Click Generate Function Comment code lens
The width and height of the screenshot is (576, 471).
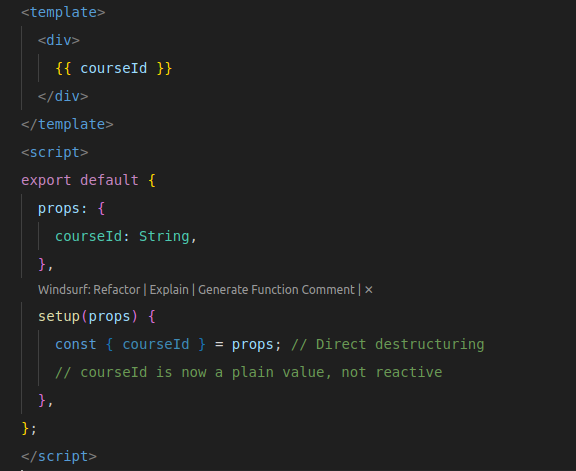coord(277,290)
